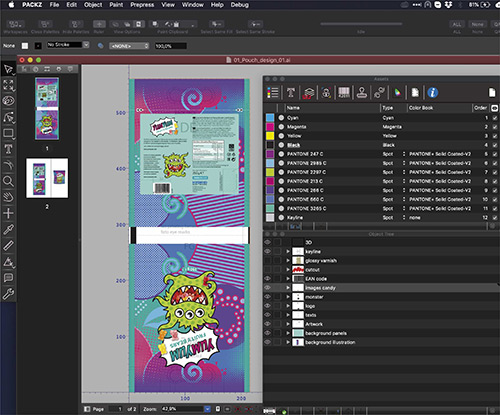Open the Separations list in Assets panel
The image size is (500, 415).
[x=273, y=93]
